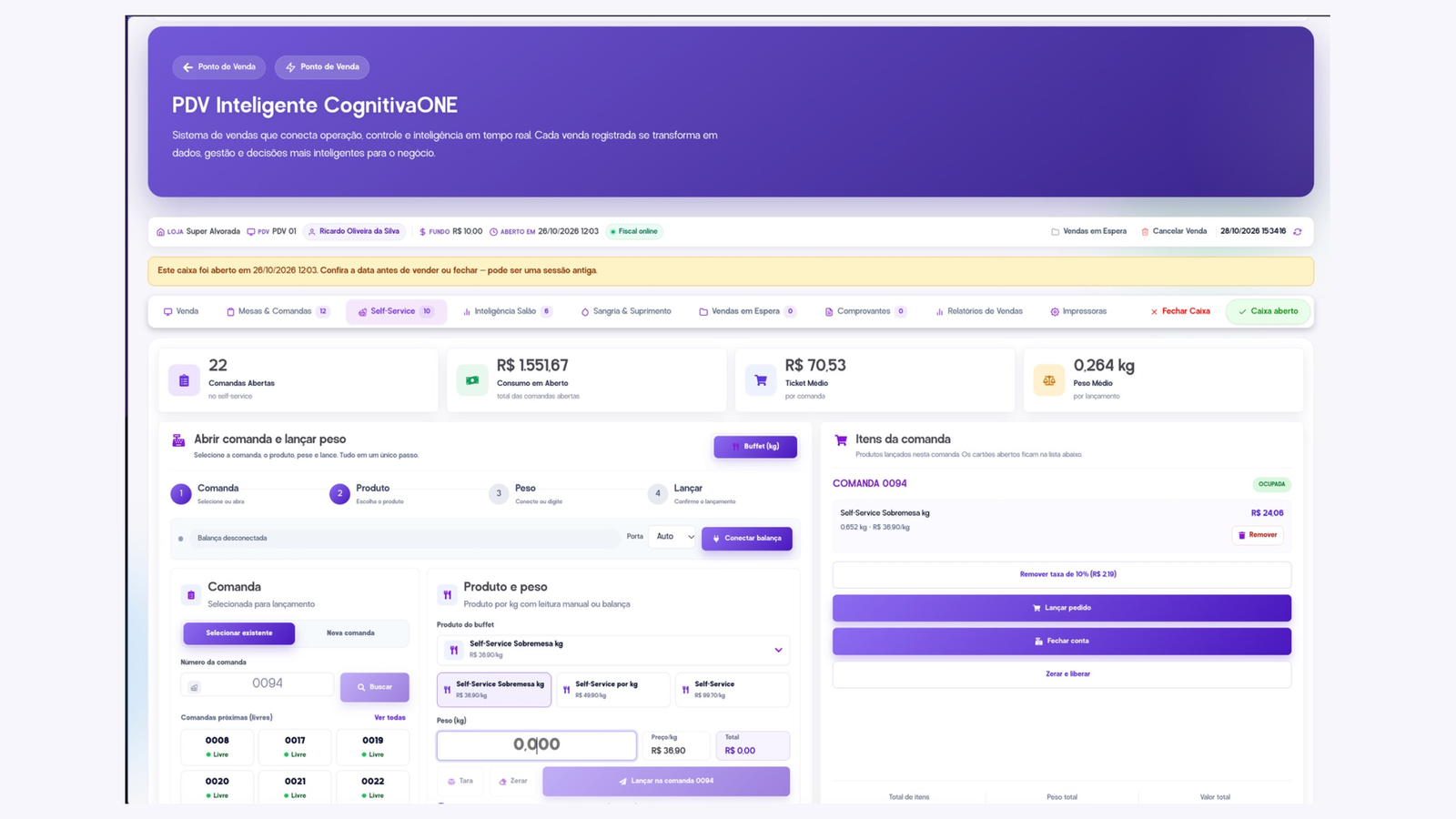
Task: Open the Comprovantes tab
Action: point(866,311)
